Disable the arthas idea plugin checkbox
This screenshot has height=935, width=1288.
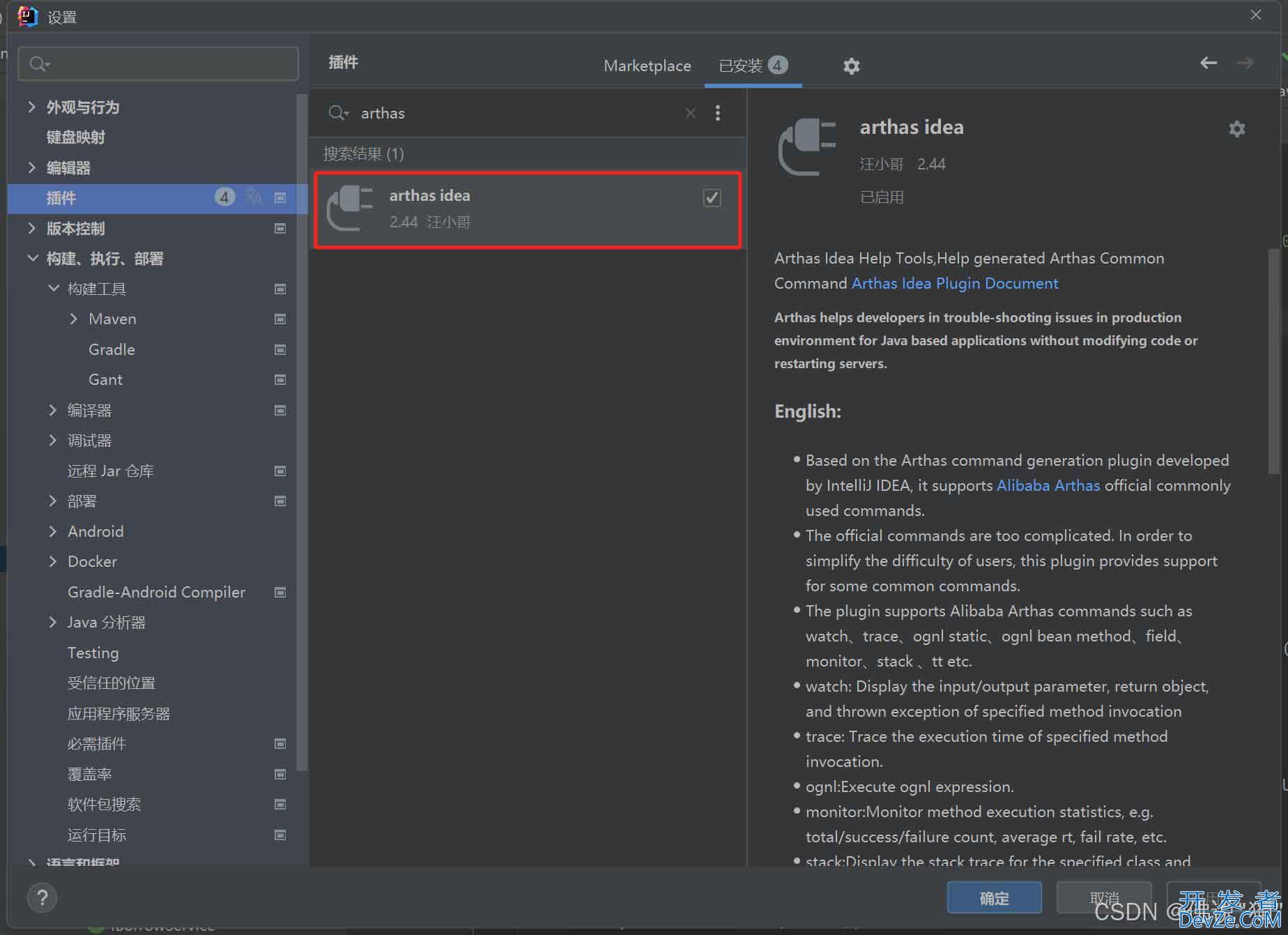coord(712,198)
